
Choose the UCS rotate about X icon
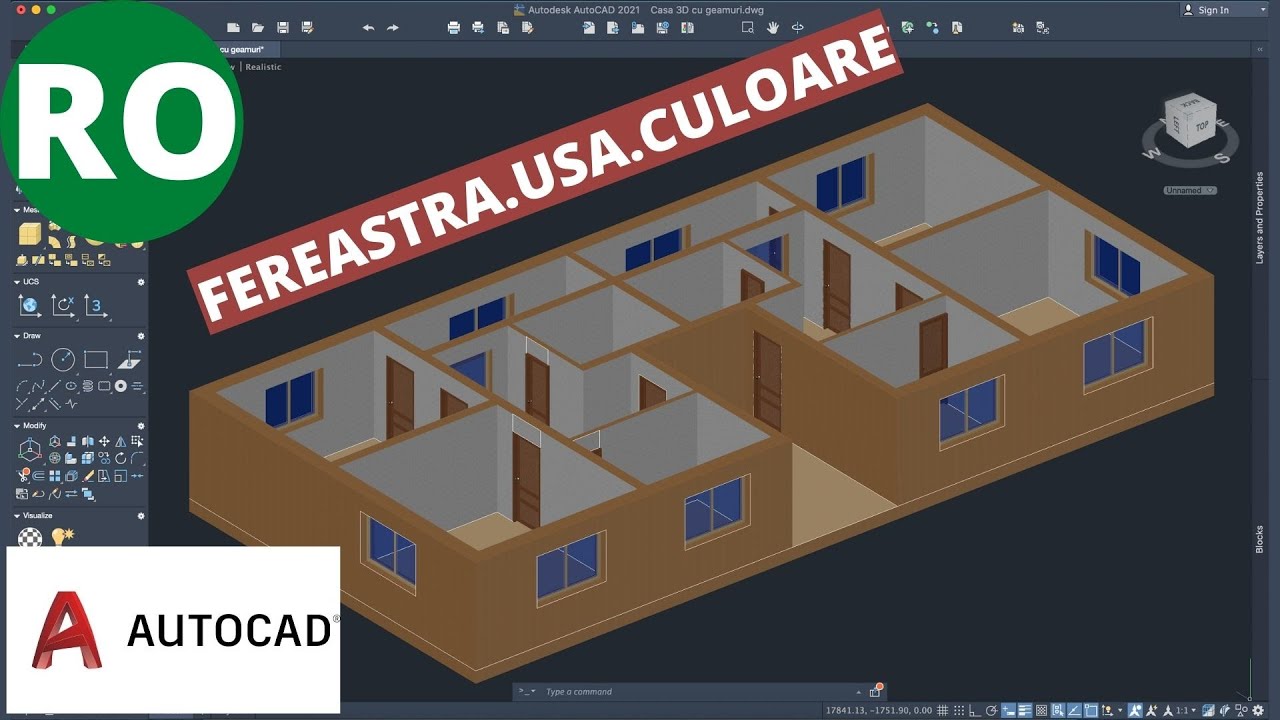pos(63,305)
